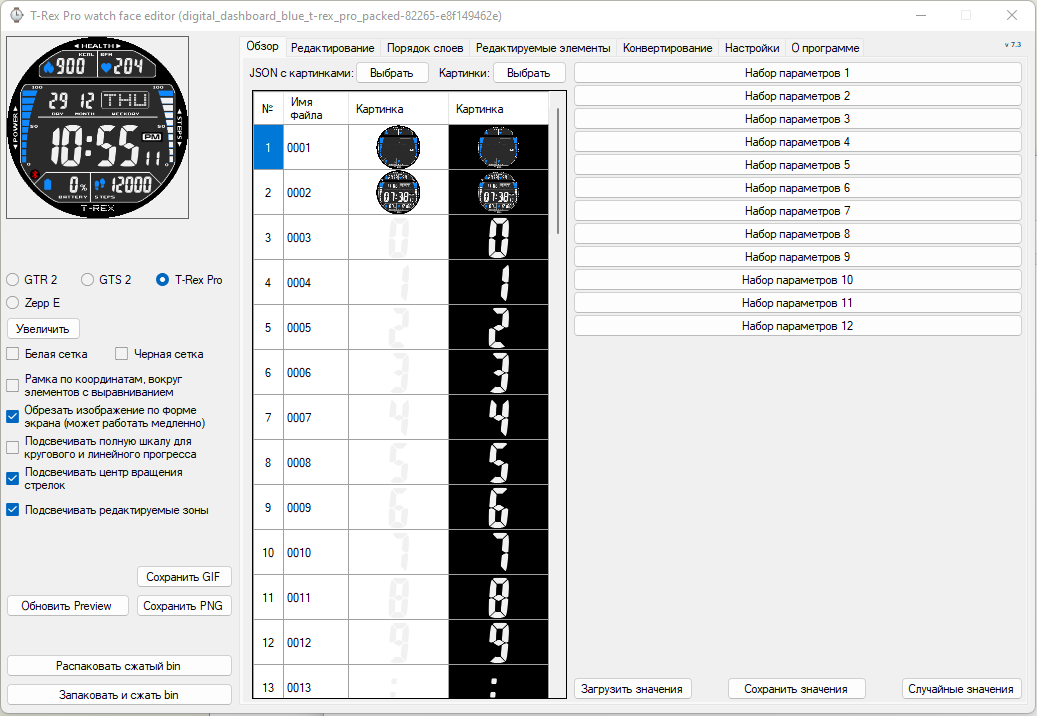Switch to the Редактирование tab
Viewport: 1037px width, 716px height.
(332, 48)
